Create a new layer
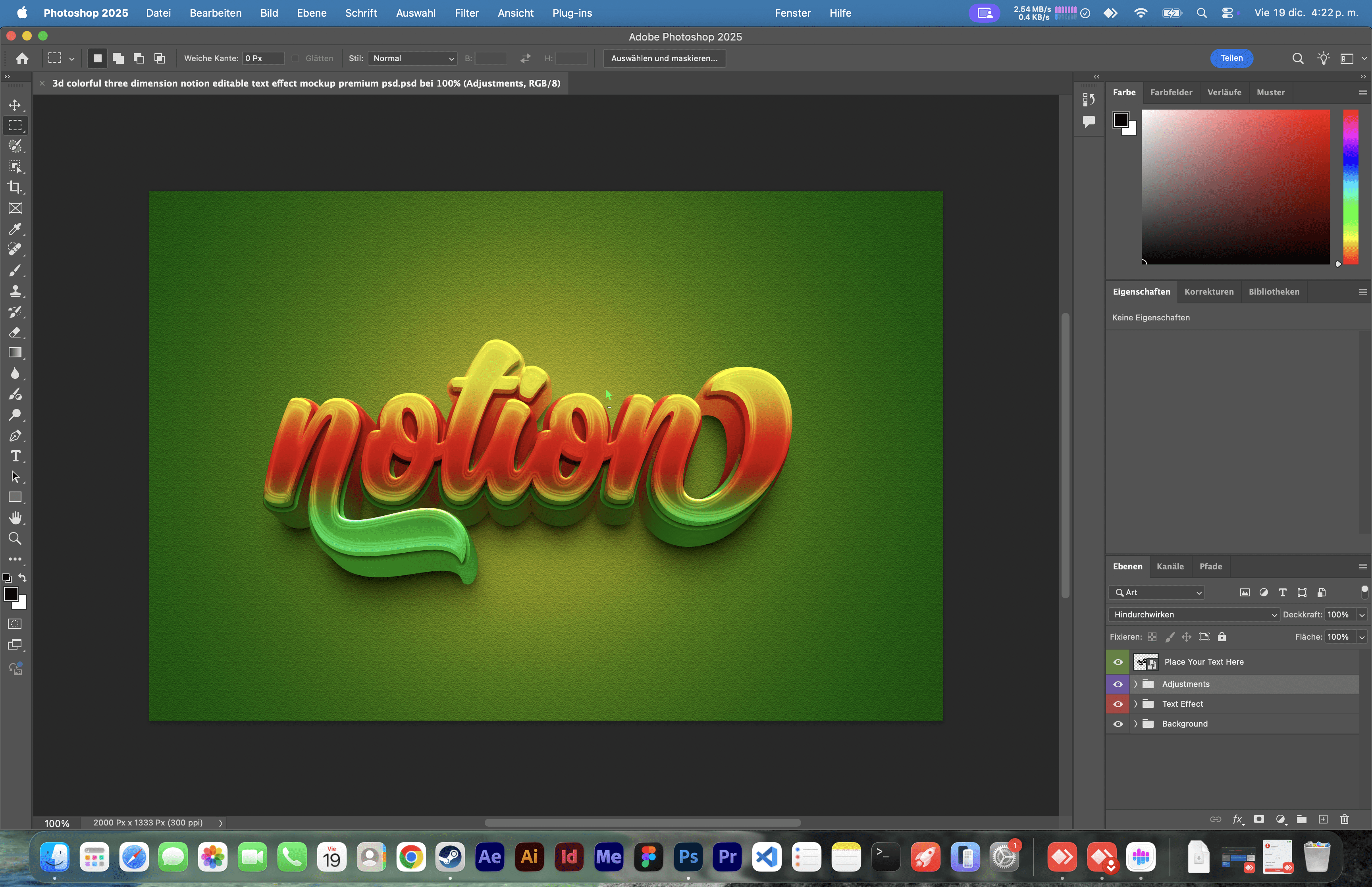 (x=1323, y=819)
